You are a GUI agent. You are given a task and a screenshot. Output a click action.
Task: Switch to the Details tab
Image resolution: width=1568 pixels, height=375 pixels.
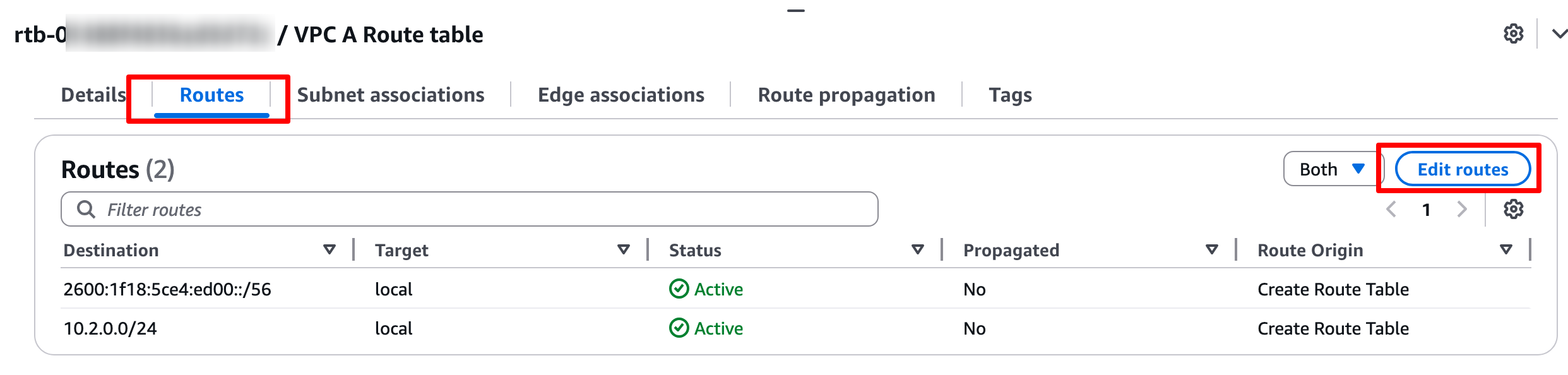93,95
